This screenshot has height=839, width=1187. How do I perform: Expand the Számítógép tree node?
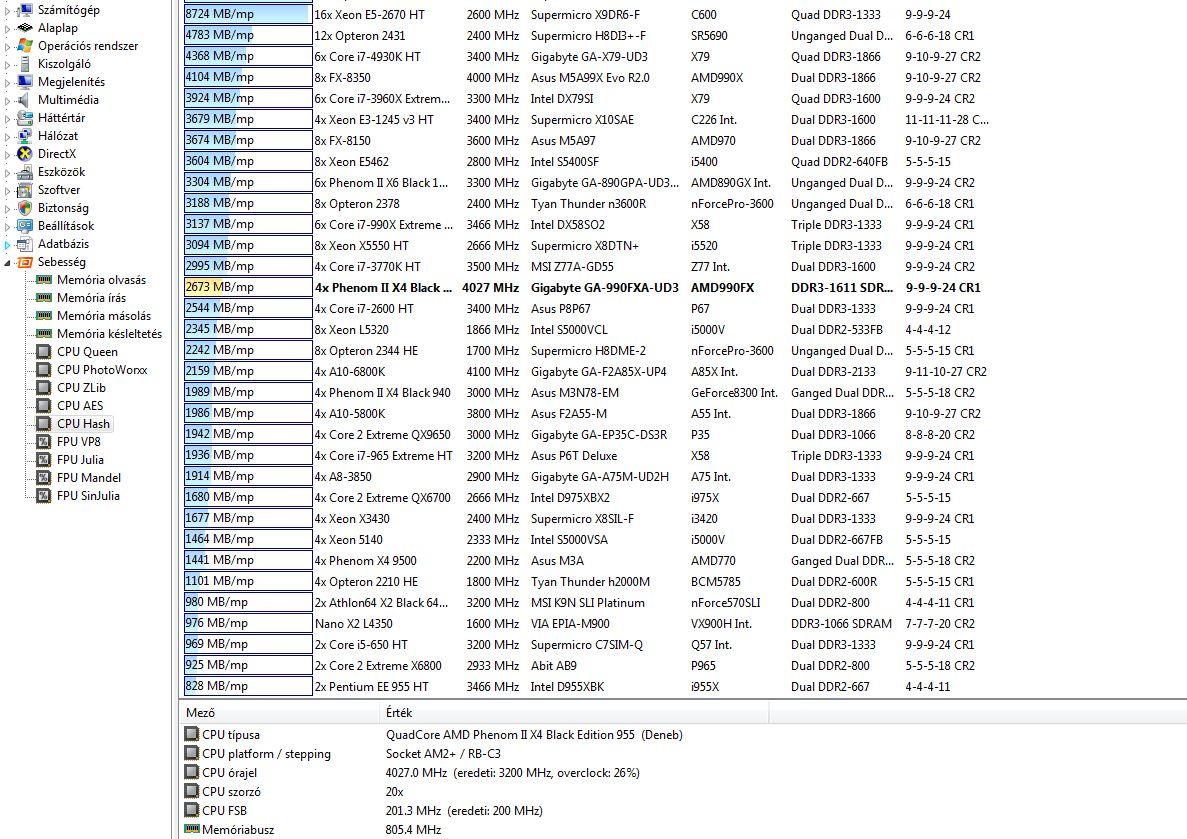click(8, 10)
